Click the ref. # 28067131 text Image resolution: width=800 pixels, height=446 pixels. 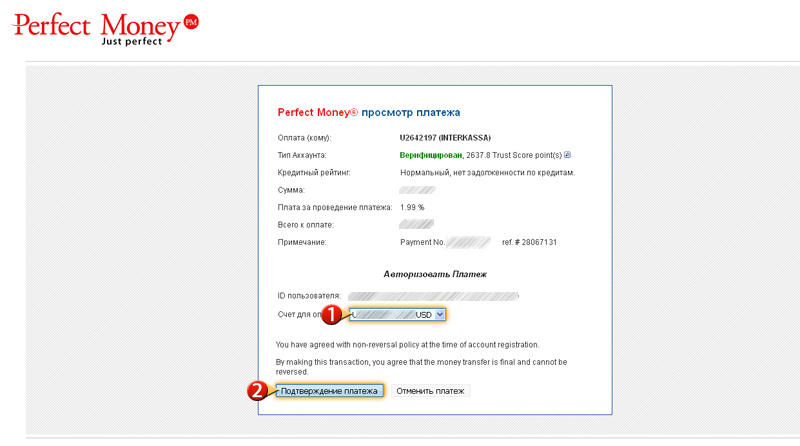[x=529, y=242]
